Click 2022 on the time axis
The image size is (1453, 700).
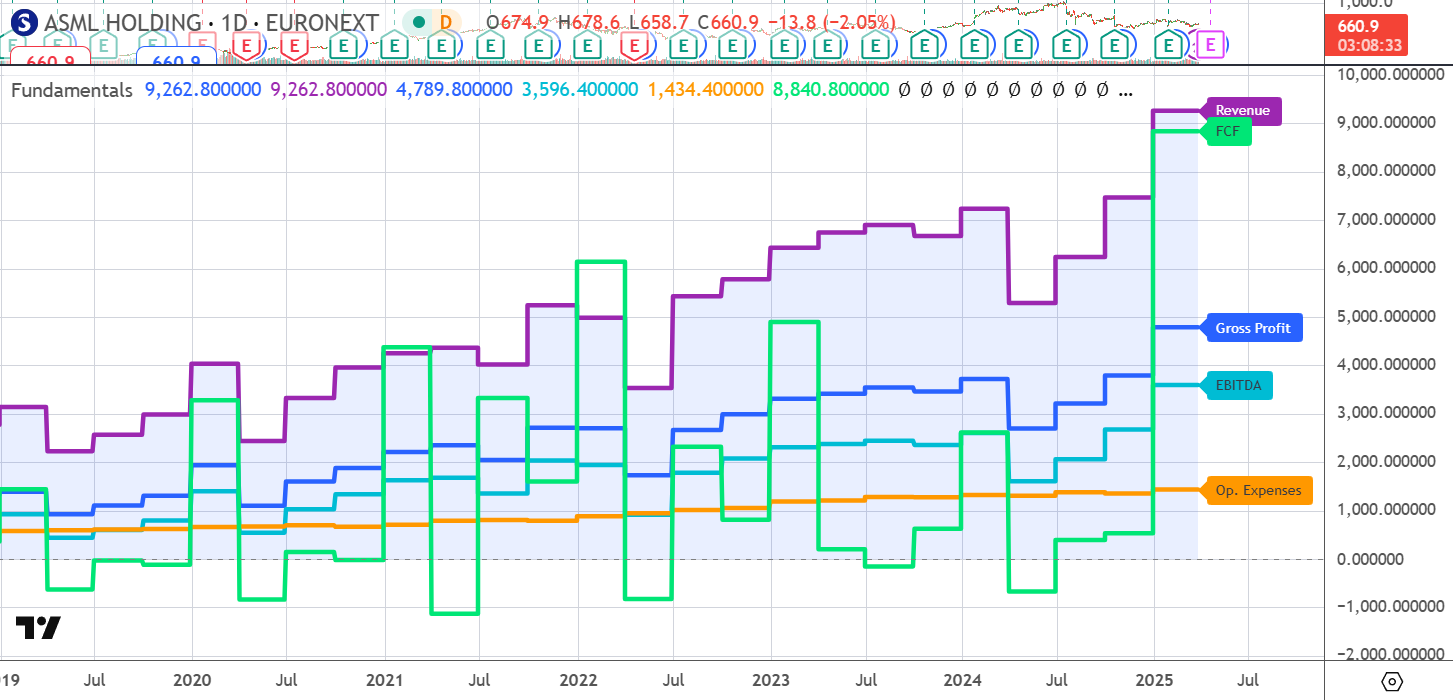click(577, 680)
